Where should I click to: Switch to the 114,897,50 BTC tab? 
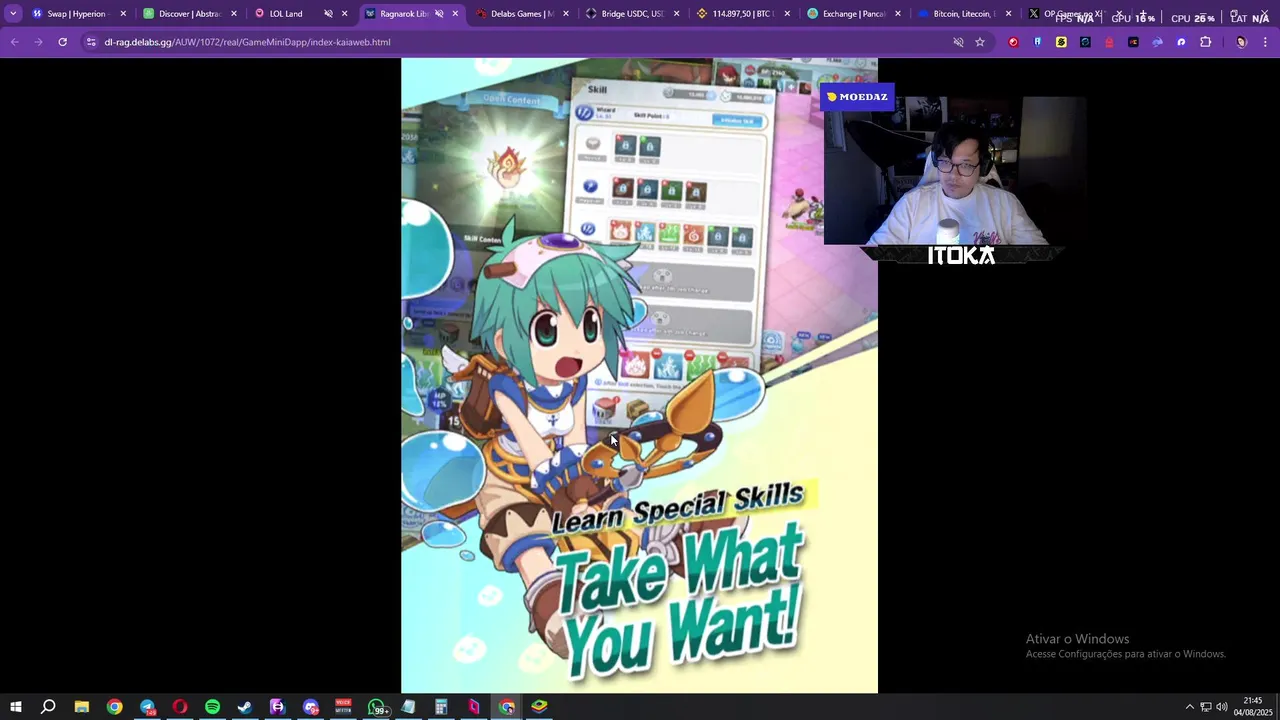743,14
